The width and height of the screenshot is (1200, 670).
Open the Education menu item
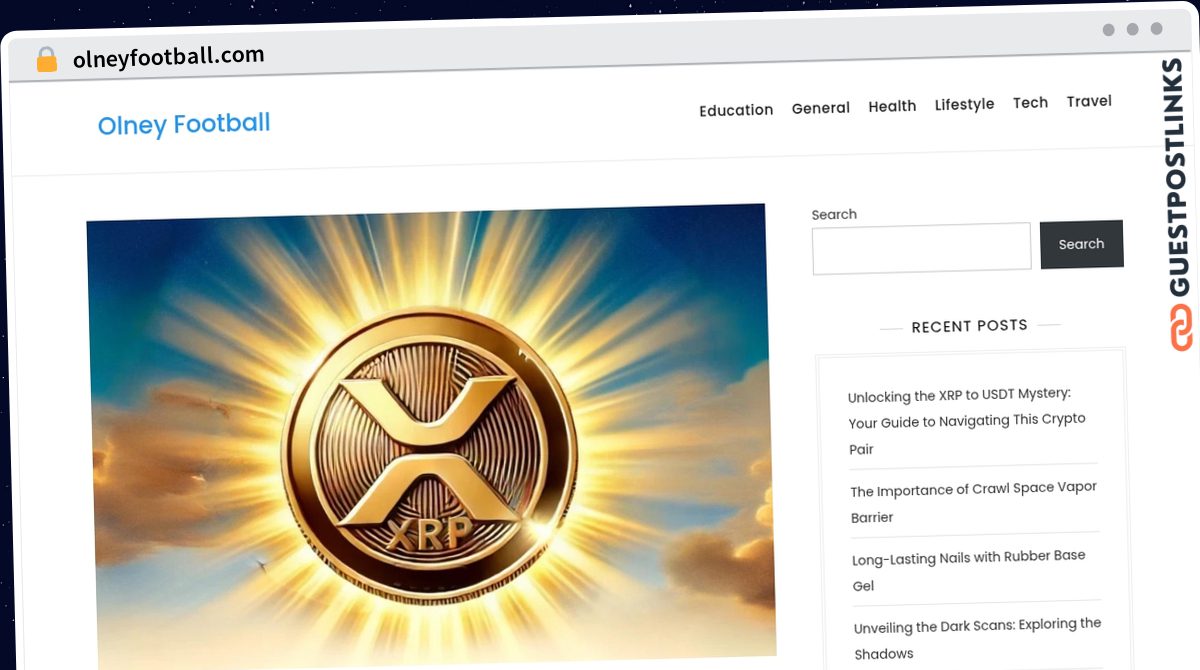pos(736,110)
